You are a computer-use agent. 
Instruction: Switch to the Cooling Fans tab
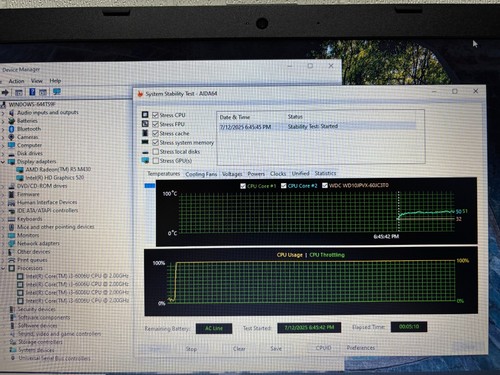201,174
